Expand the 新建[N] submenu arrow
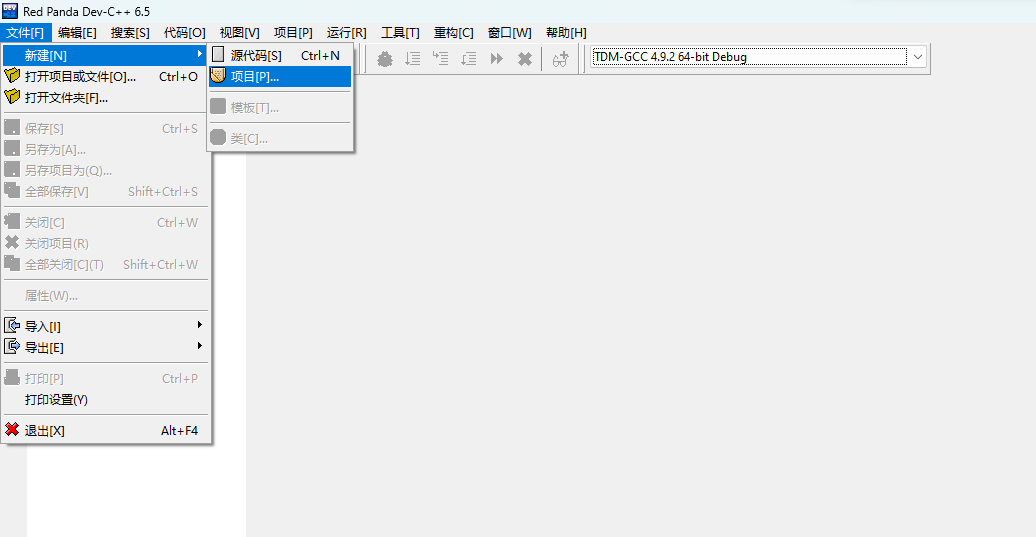1036x537 pixels. coord(200,54)
